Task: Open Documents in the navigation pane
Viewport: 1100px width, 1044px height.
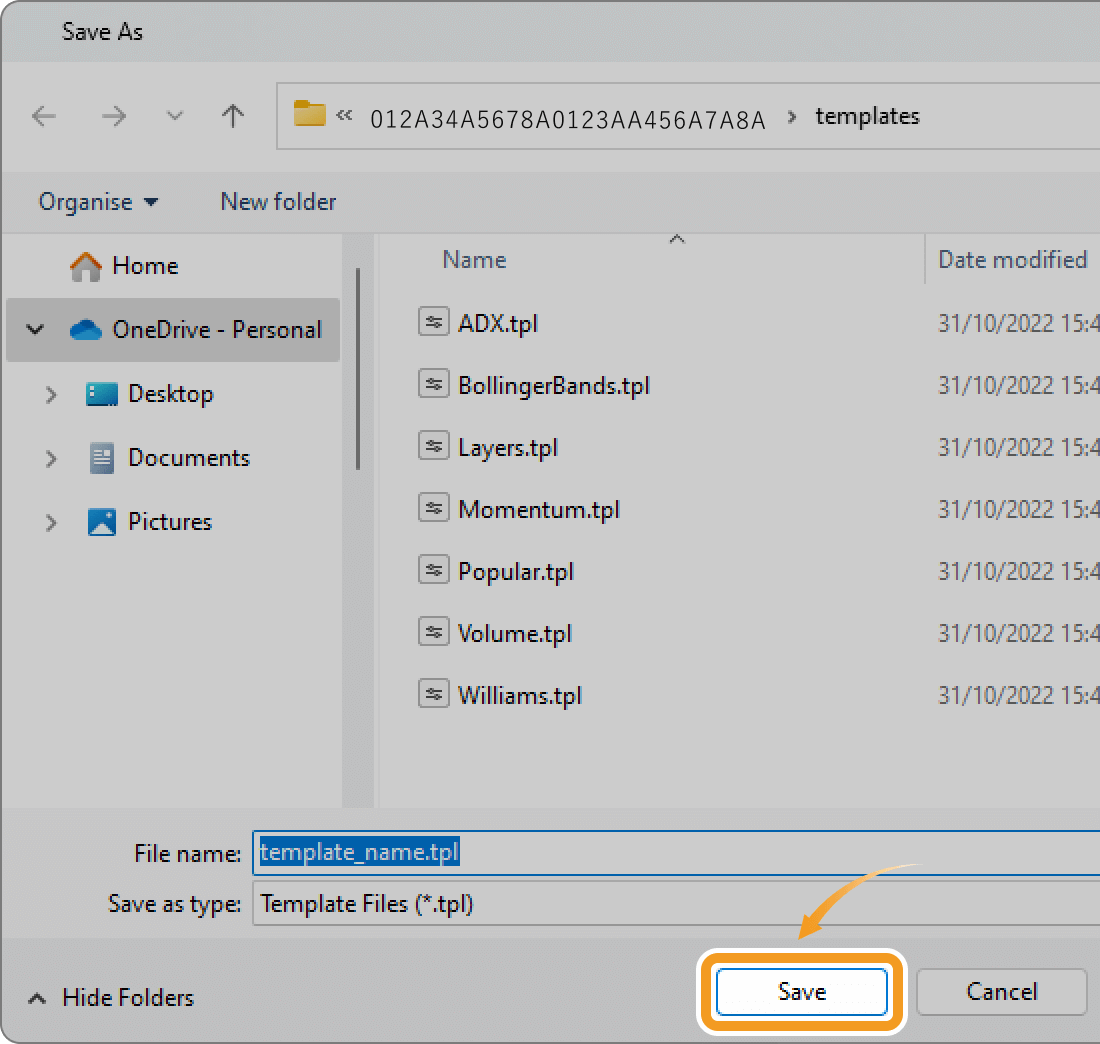Action: [x=189, y=458]
